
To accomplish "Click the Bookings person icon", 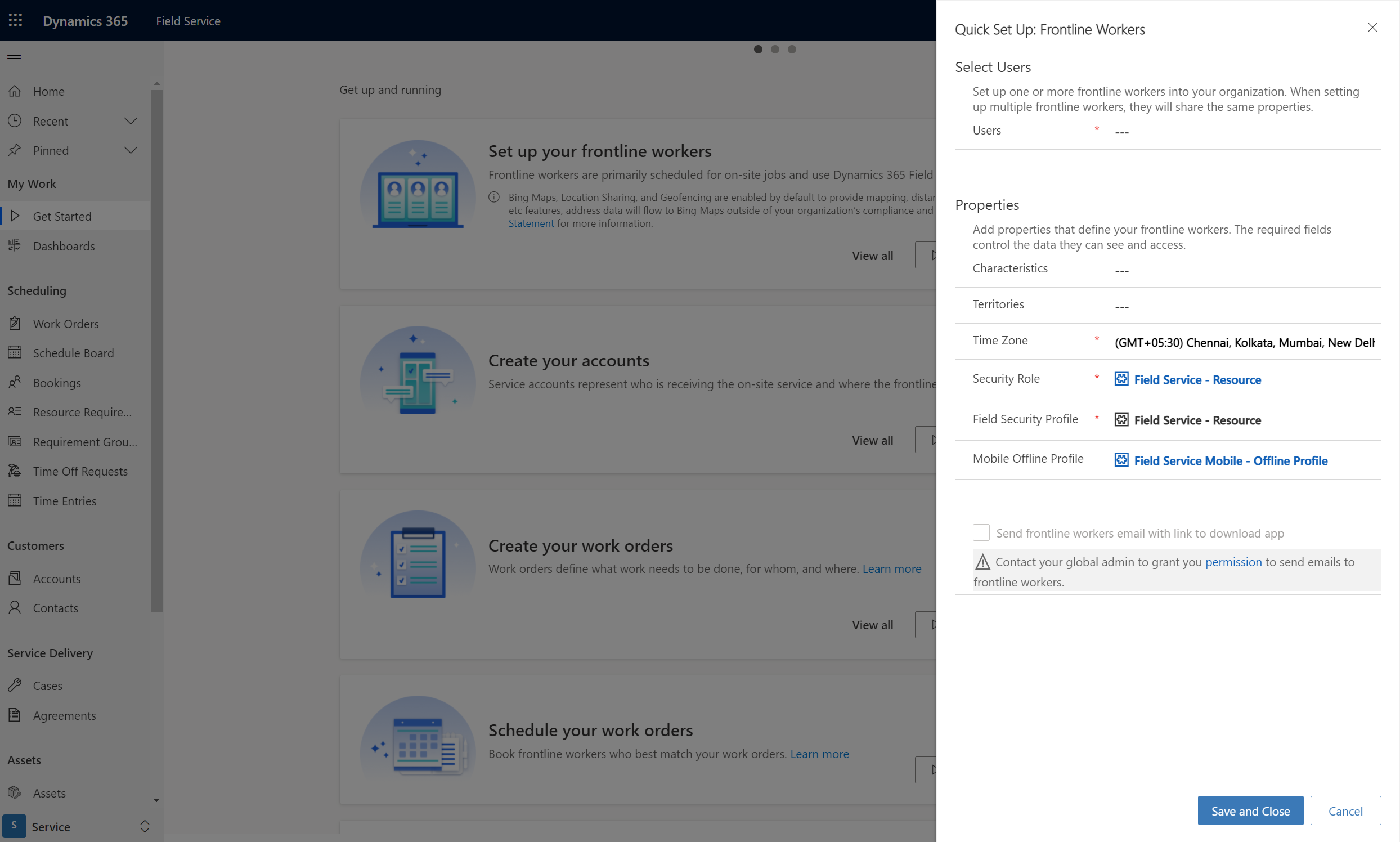I will [x=15, y=382].
